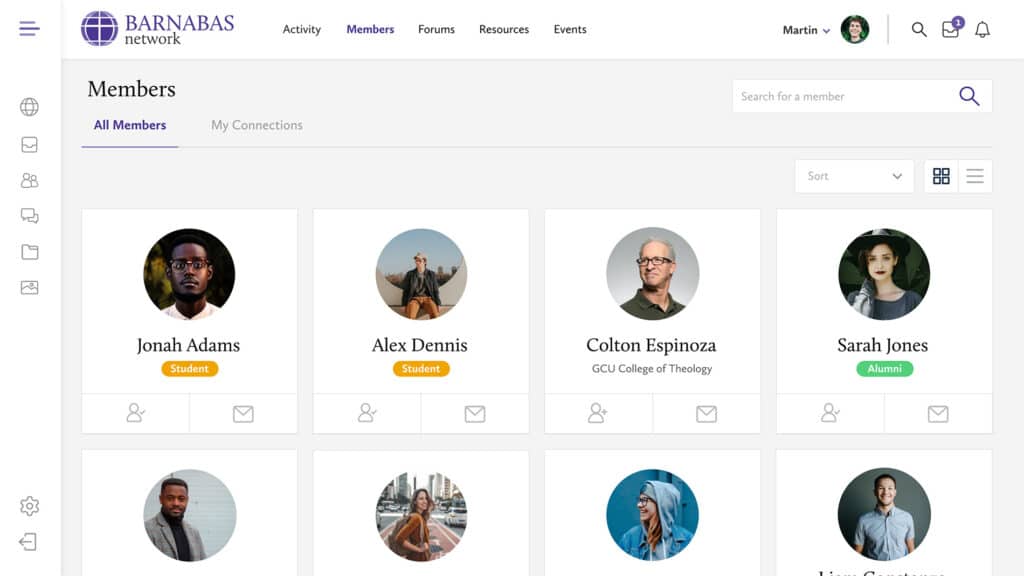The width and height of the screenshot is (1024, 576).
Task: Open Martin user account dropdown
Action: (806, 30)
